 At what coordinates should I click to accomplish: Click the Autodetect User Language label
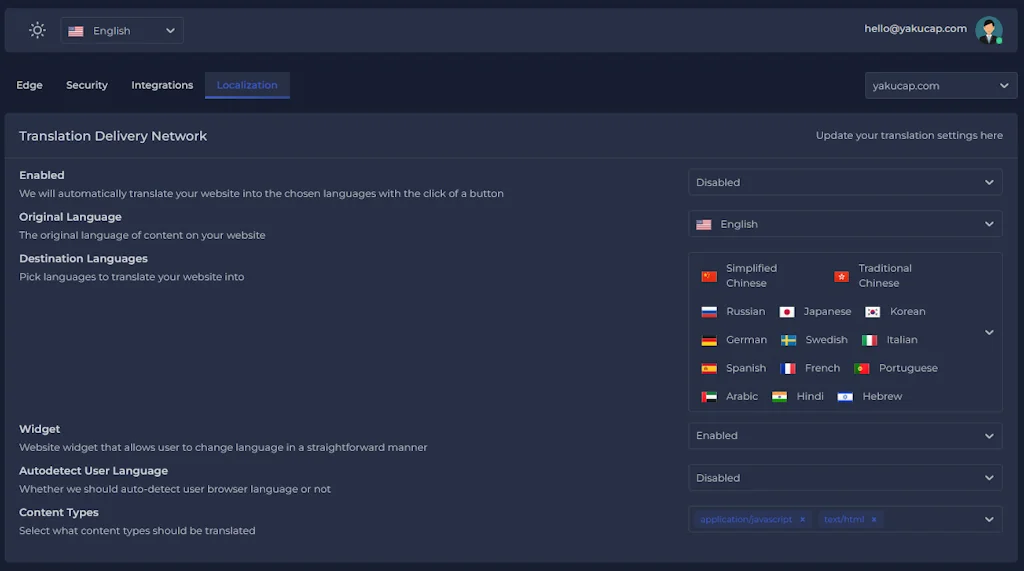point(93,470)
